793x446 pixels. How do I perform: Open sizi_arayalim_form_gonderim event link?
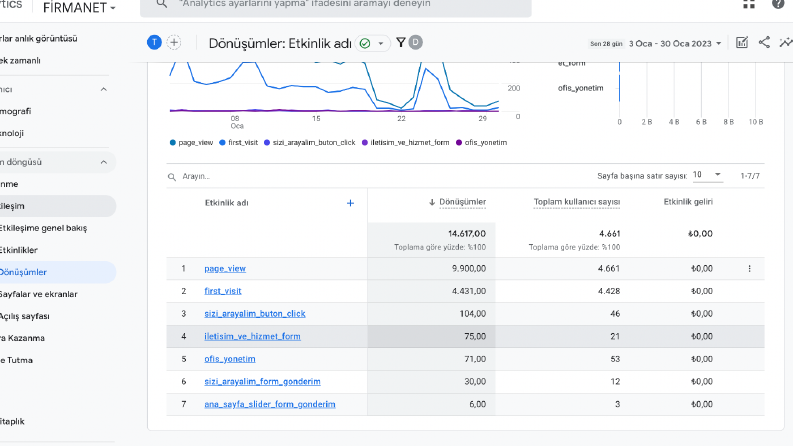[262, 382]
